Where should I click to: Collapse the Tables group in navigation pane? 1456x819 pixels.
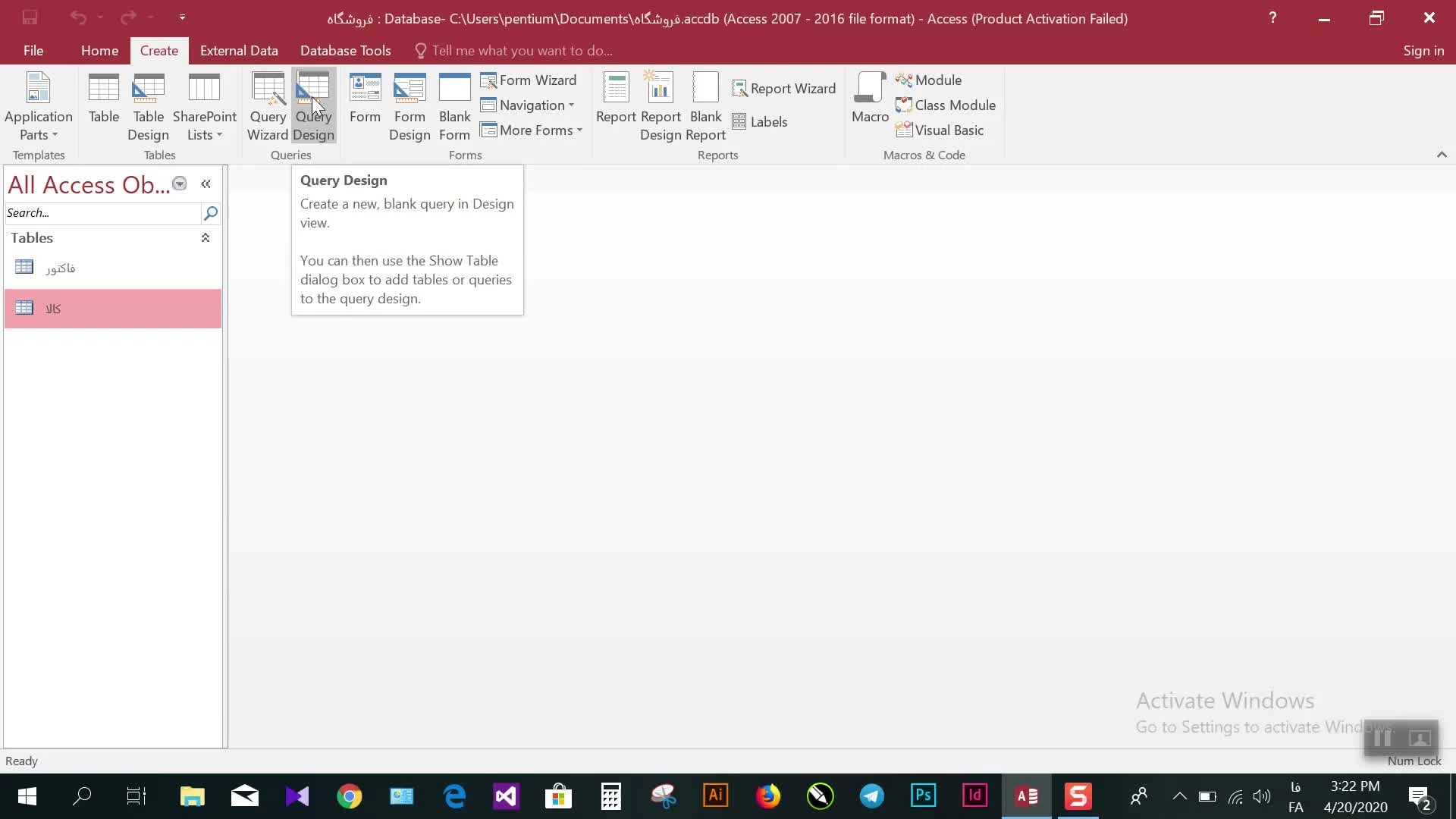(205, 238)
